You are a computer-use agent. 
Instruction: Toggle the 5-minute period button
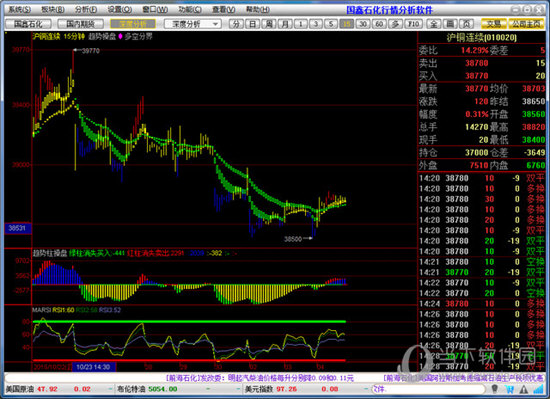331,24
